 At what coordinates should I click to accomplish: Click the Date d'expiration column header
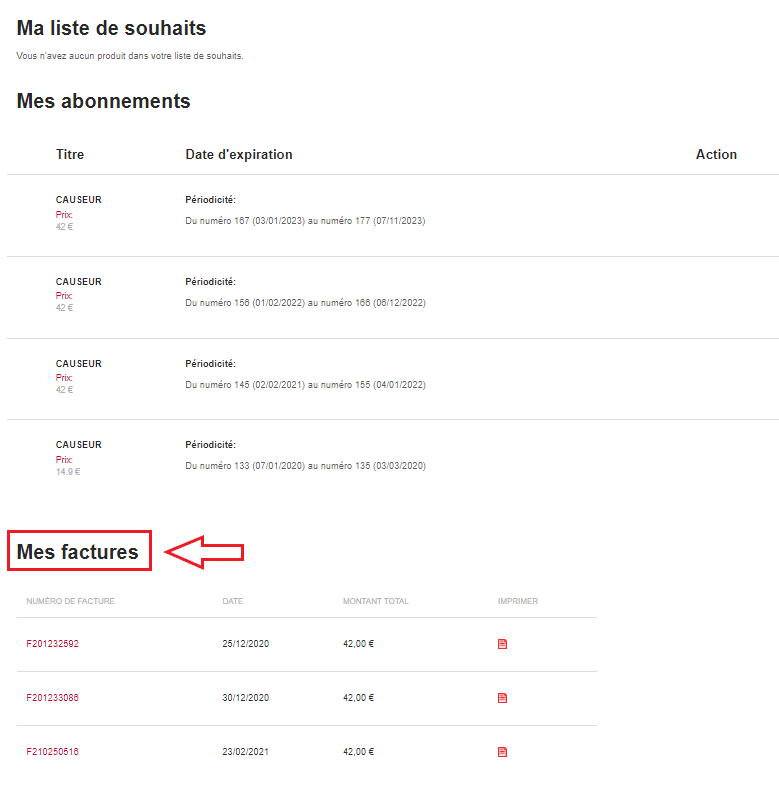tap(239, 155)
